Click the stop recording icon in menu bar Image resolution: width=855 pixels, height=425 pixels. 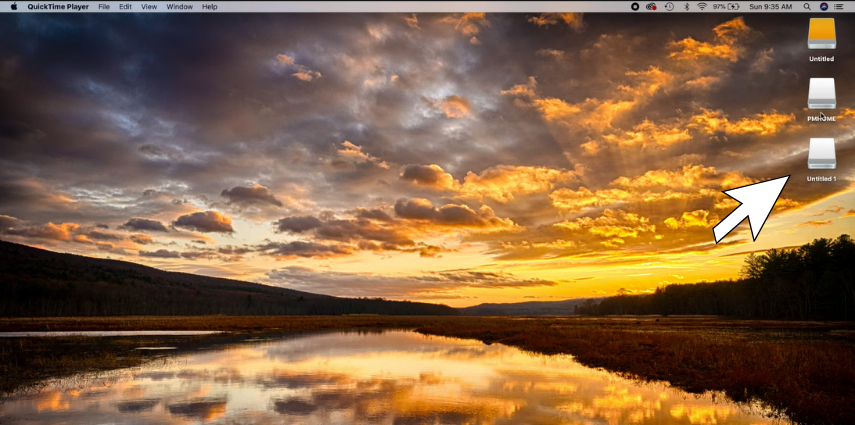point(635,7)
